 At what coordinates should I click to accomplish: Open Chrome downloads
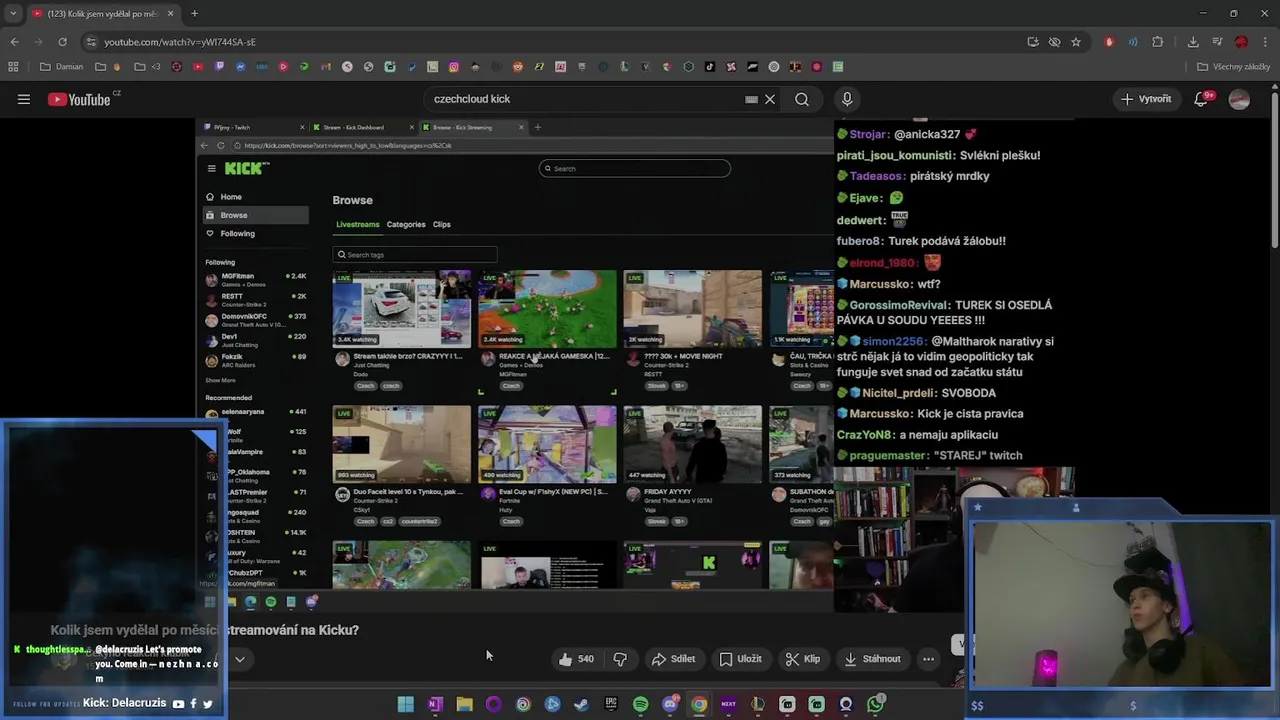coord(1193,42)
